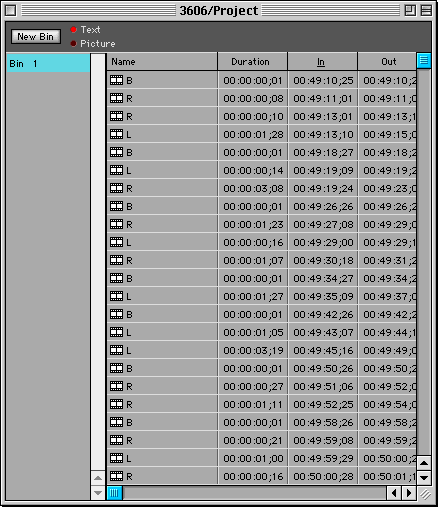Click the right arrow on the horizontal scrollbar

point(409,493)
